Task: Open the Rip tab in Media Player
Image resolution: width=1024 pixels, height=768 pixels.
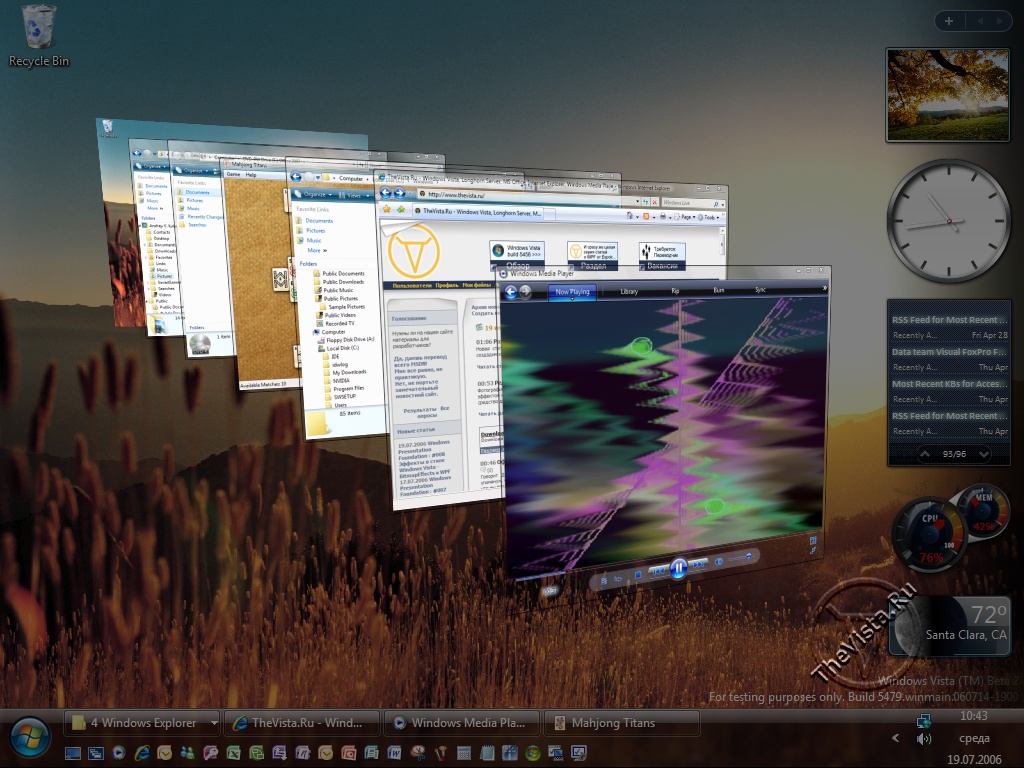Action: pos(675,291)
